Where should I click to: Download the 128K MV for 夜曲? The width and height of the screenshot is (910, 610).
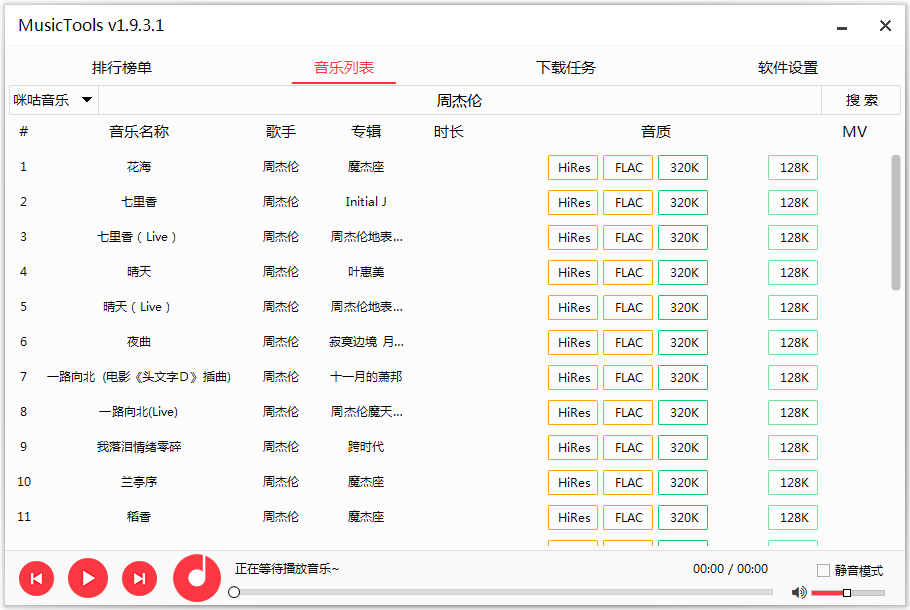pos(792,342)
